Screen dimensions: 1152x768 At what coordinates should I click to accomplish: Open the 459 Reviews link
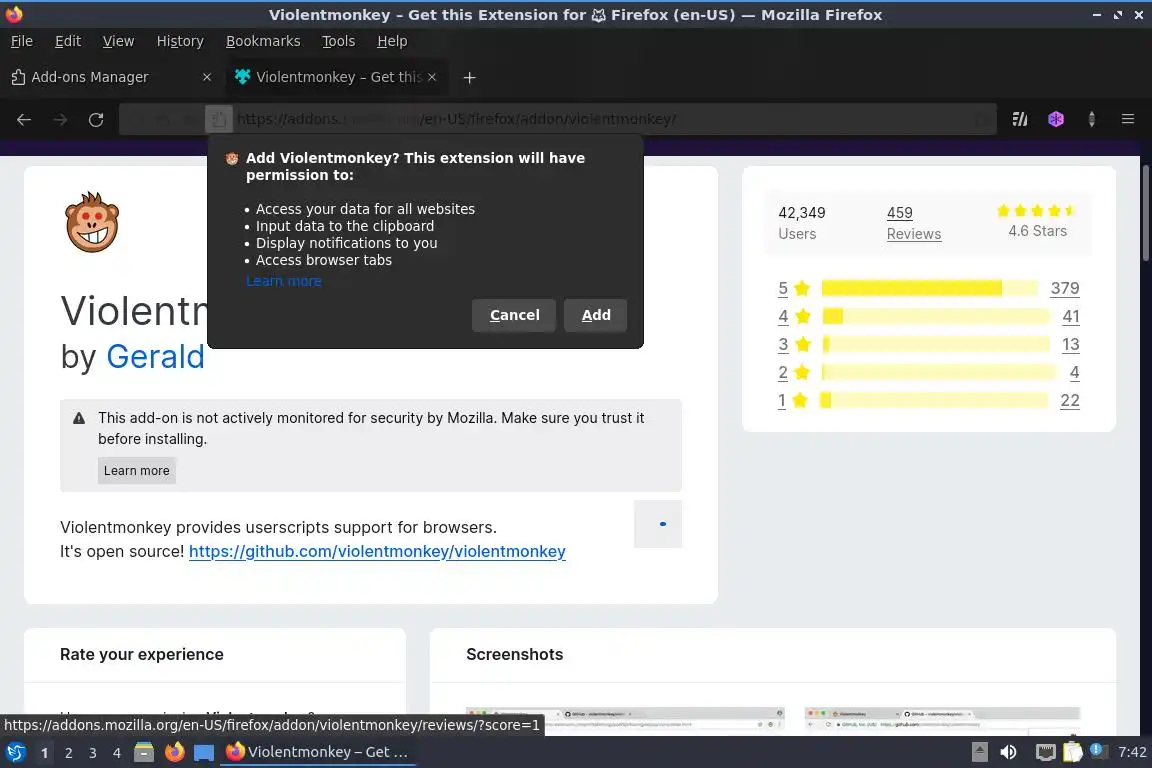click(x=914, y=223)
